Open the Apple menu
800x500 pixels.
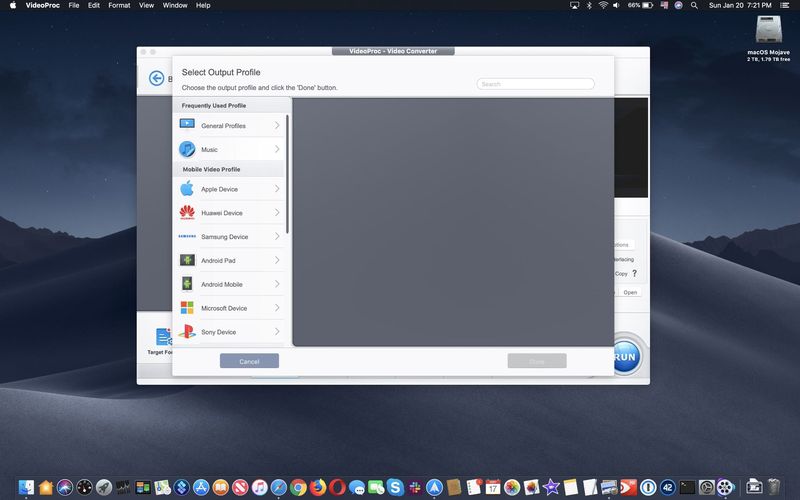[x=13, y=5]
